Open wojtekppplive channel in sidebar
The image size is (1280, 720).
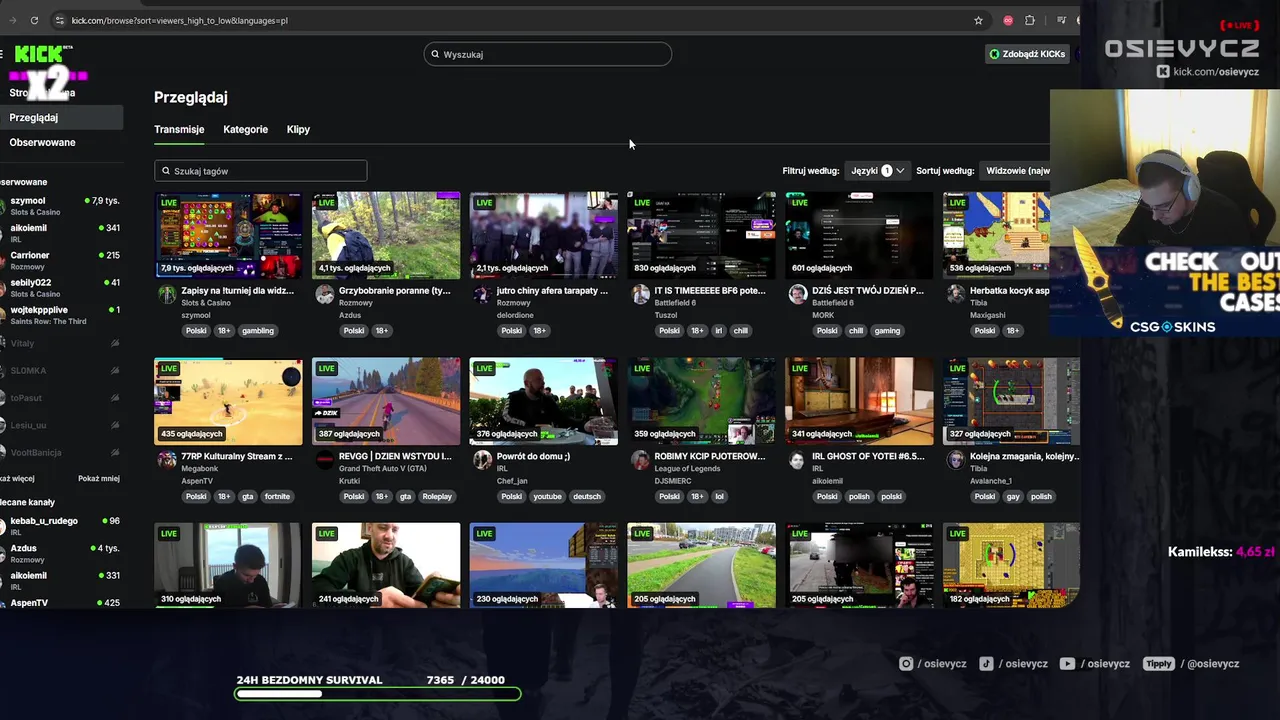[61, 315]
